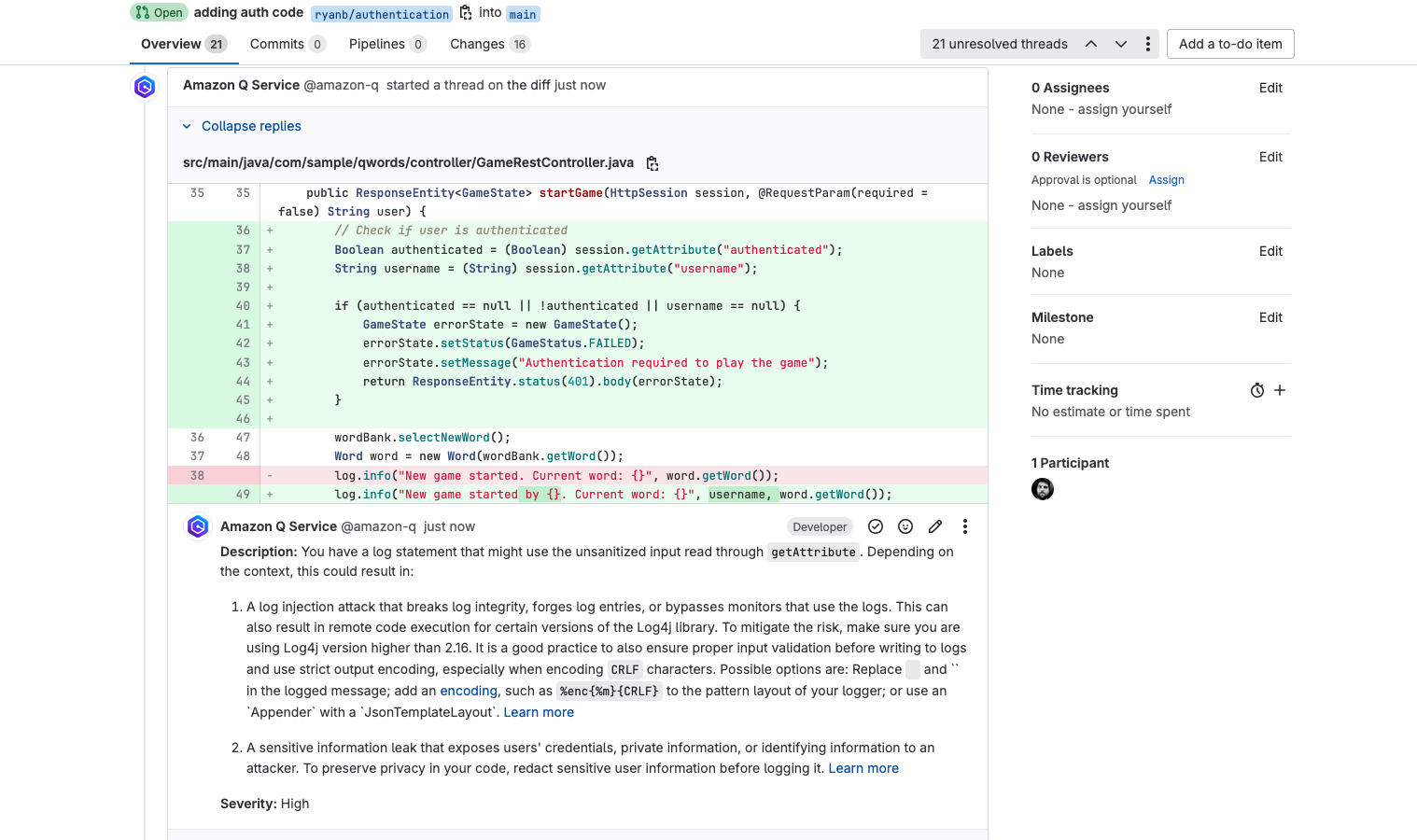
Task: Jump to previous unresolved thread
Action: [1091, 44]
